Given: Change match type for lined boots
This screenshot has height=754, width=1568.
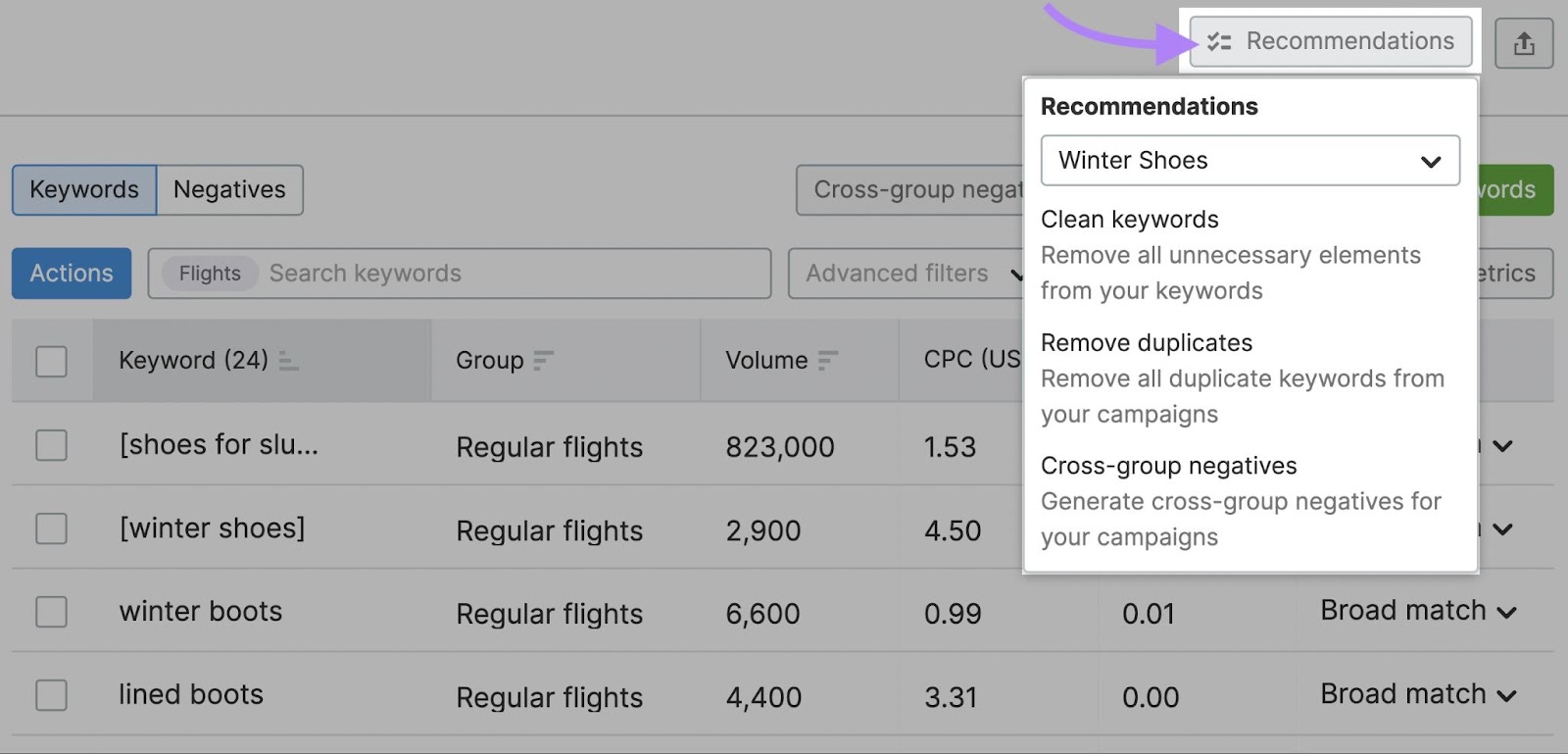Looking at the screenshot, I should tap(1418, 693).
